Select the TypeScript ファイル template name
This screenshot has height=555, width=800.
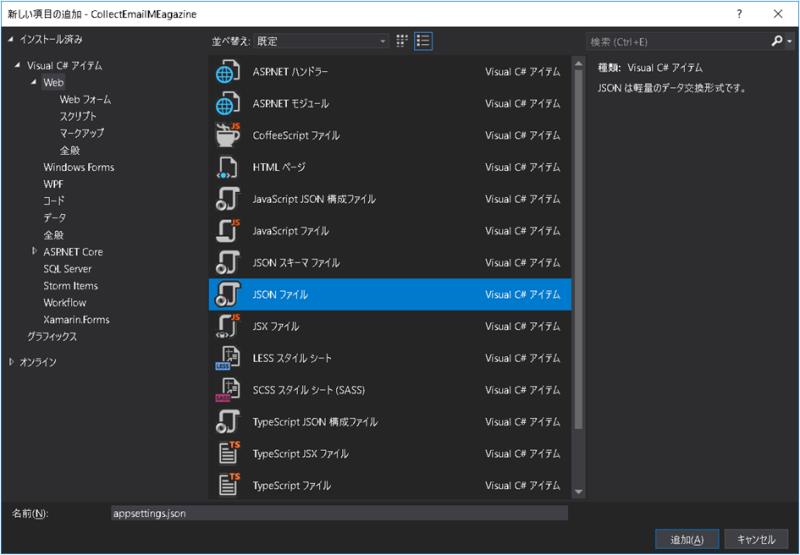pos(292,486)
